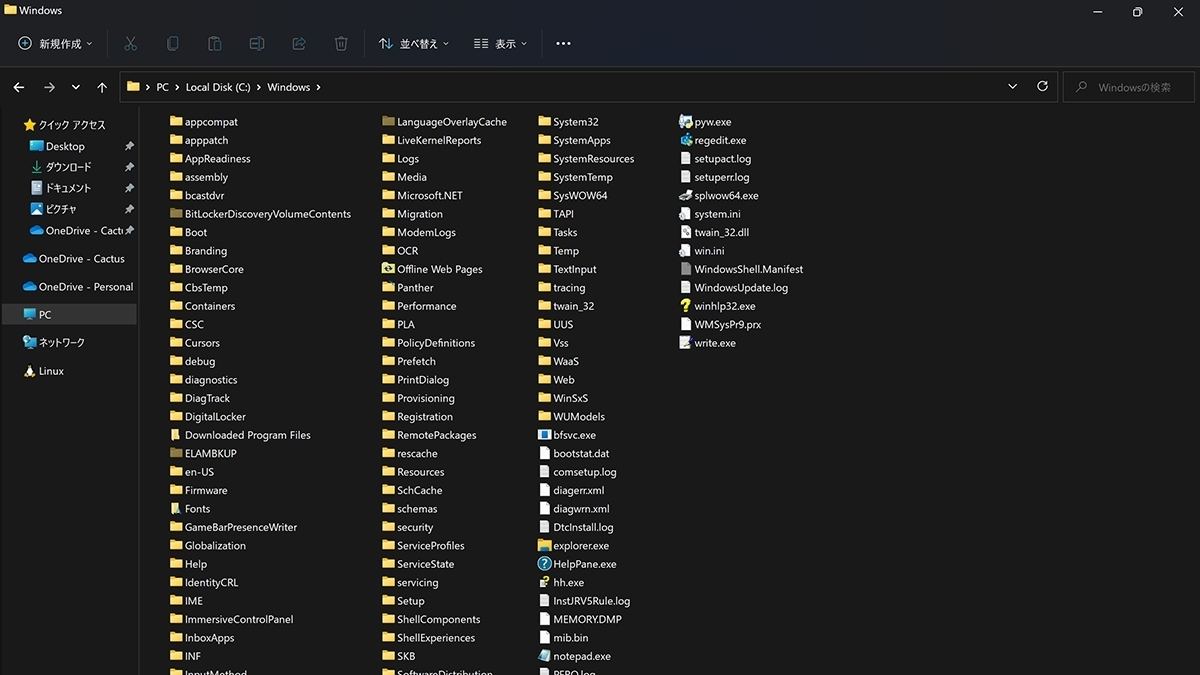Select the Prefetch folder
The height and width of the screenshot is (675, 1200).
409,361
